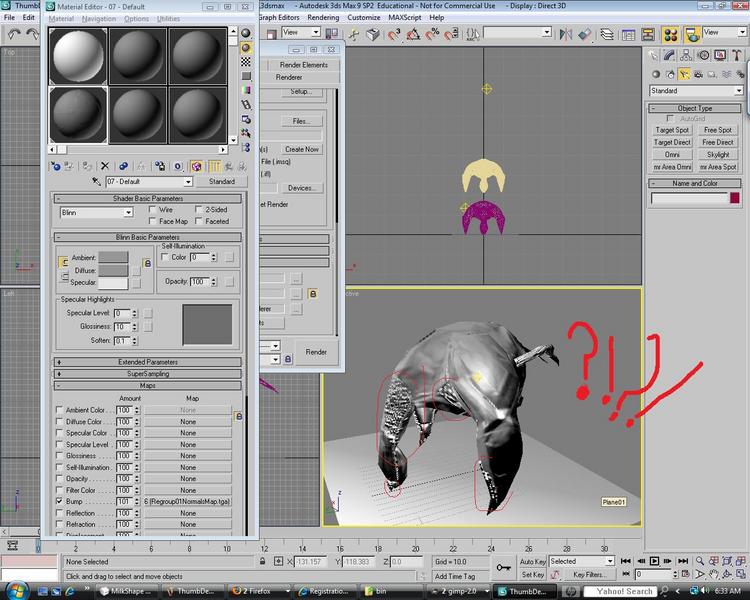Open Customize menu

point(364,17)
